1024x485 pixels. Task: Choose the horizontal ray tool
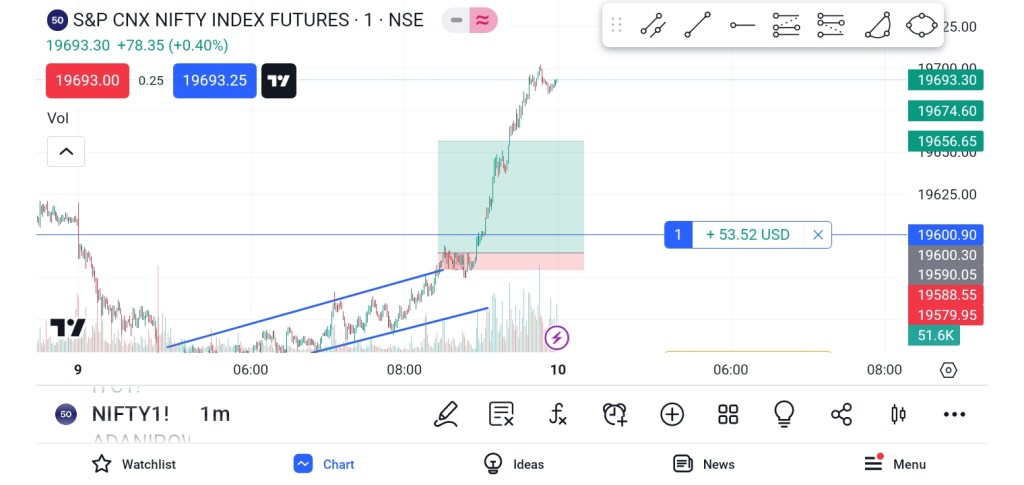coord(742,25)
